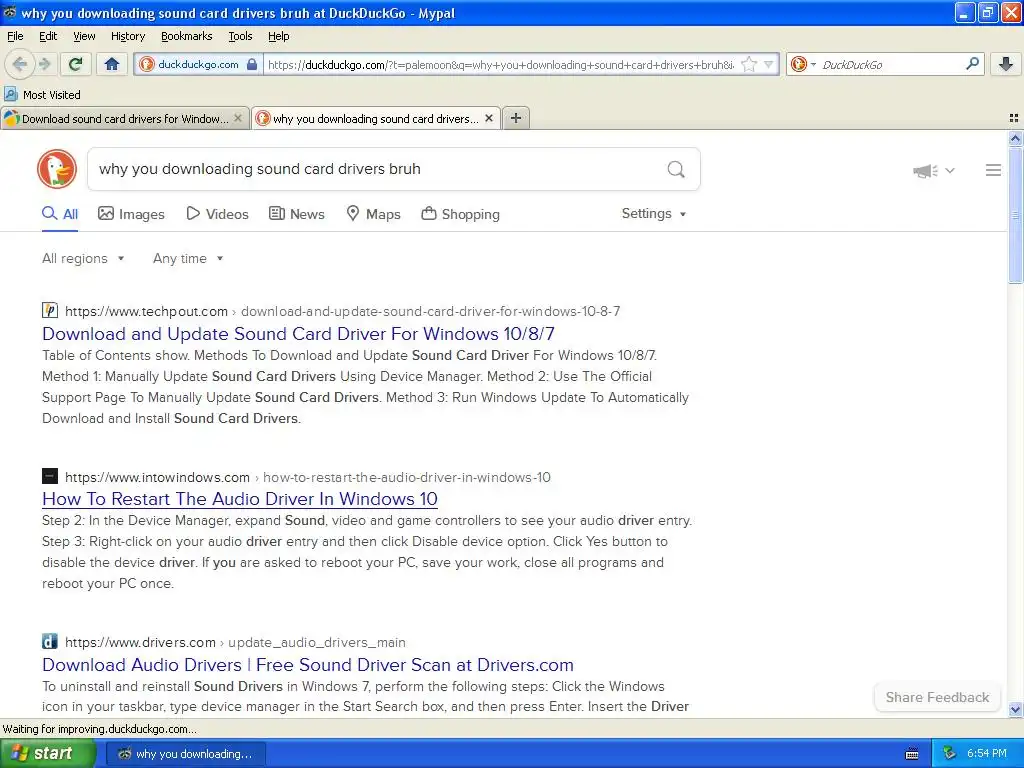The width and height of the screenshot is (1024, 768).
Task: Reload the current page
Action: click(76, 64)
